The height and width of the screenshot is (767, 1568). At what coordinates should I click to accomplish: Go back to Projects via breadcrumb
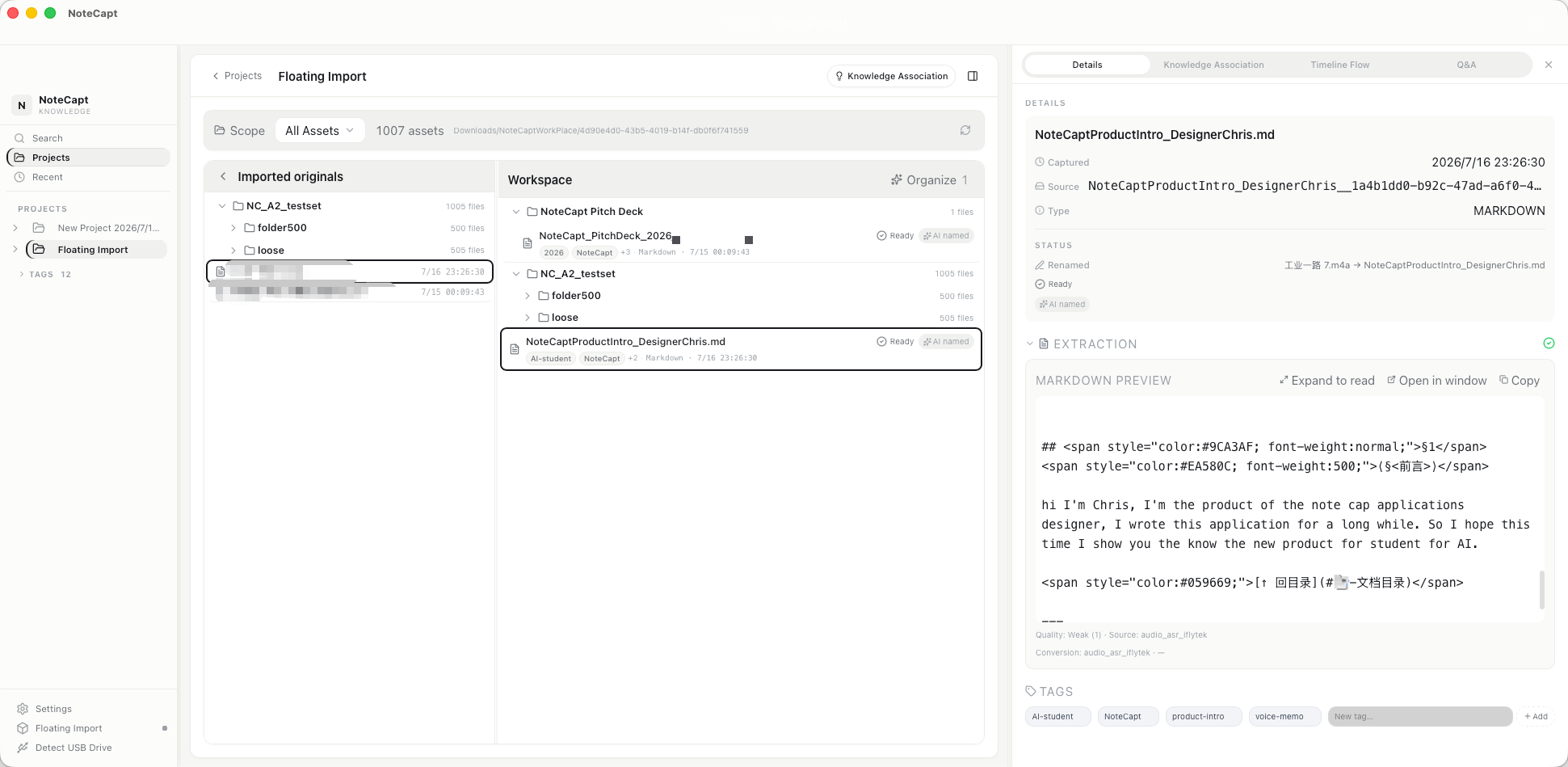tap(237, 76)
